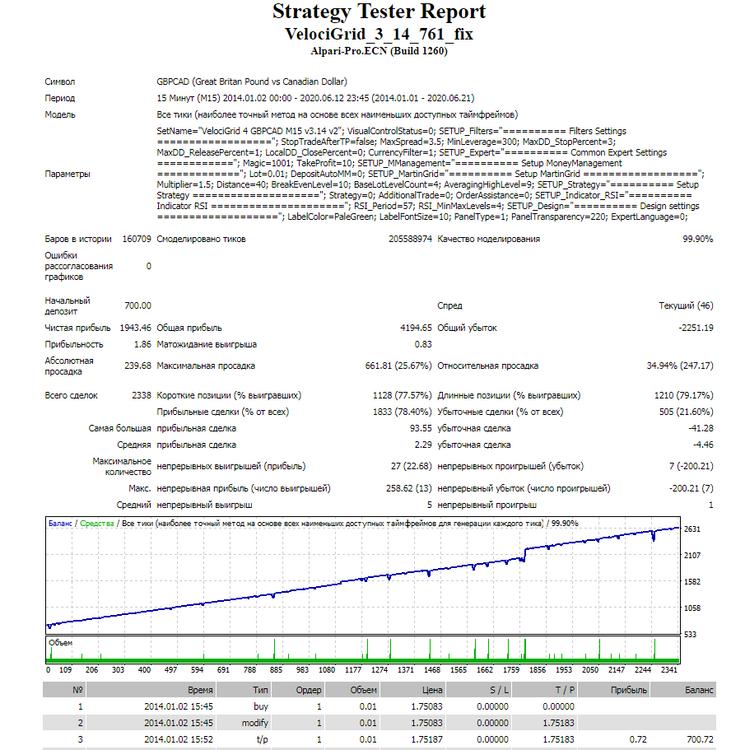The width and height of the screenshot is (745, 750).
Task: Click the short positions value '1128 (77.57%)'
Action: tap(402, 396)
